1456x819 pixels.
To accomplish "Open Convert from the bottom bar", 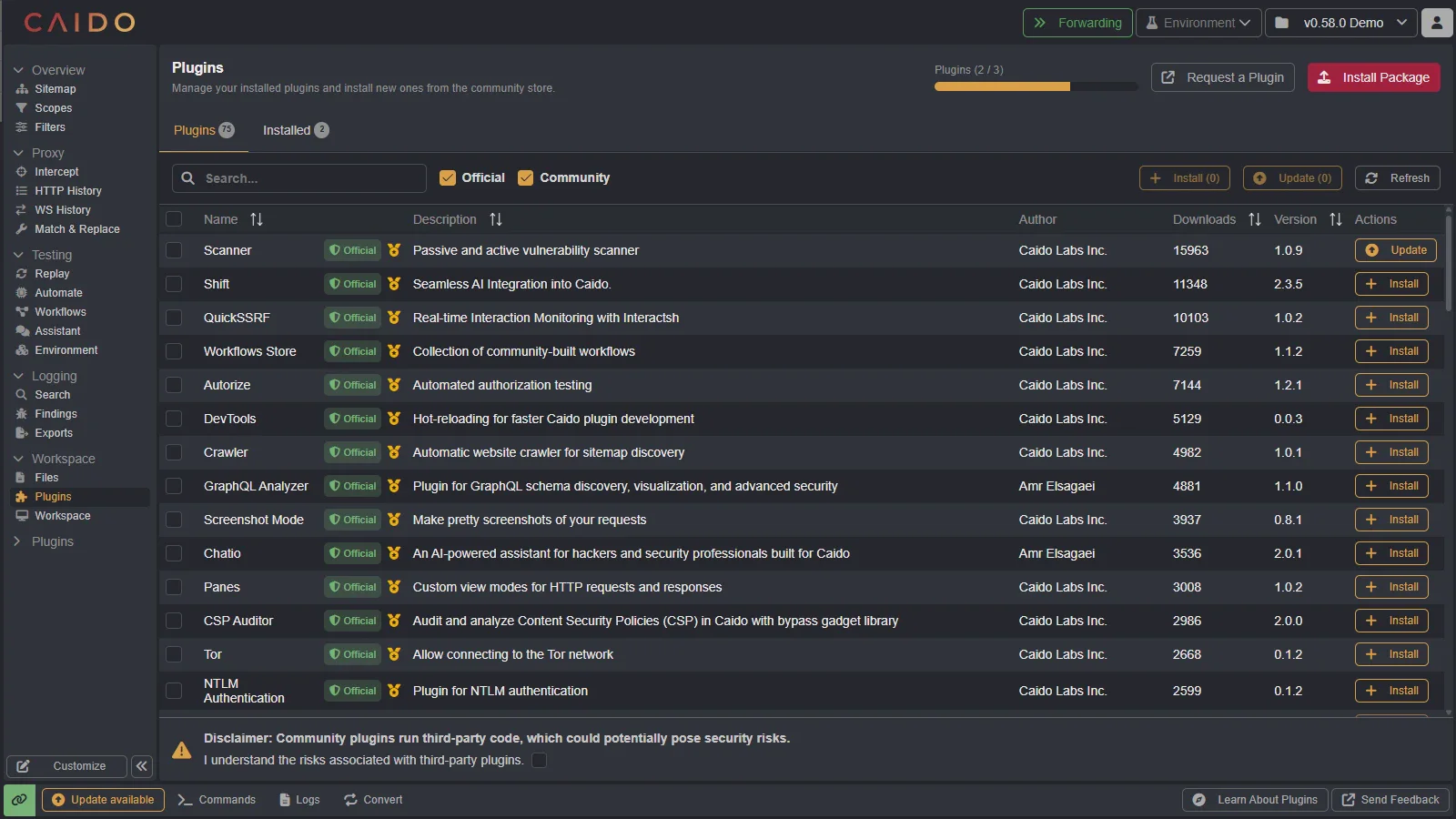I will pyautogui.click(x=373, y=800).
